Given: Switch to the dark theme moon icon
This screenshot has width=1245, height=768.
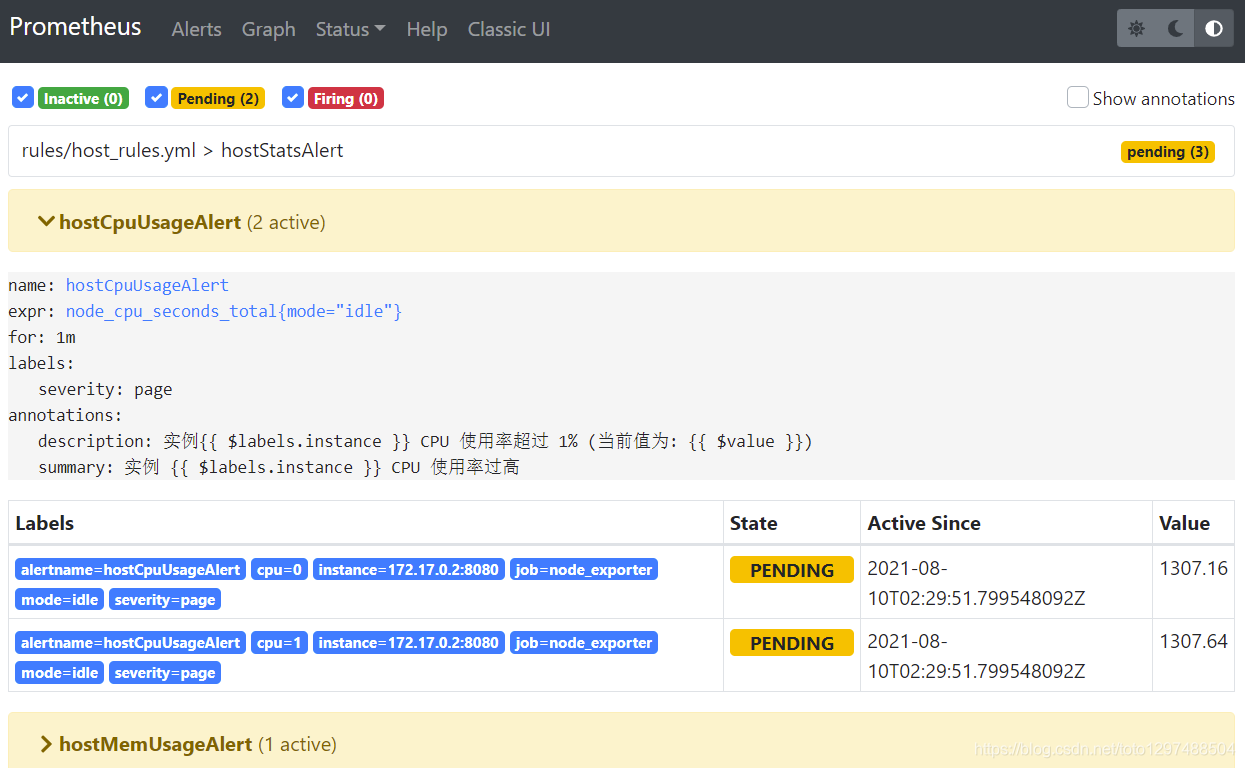Looking at the screenshot, I should tap(1175, 29).
